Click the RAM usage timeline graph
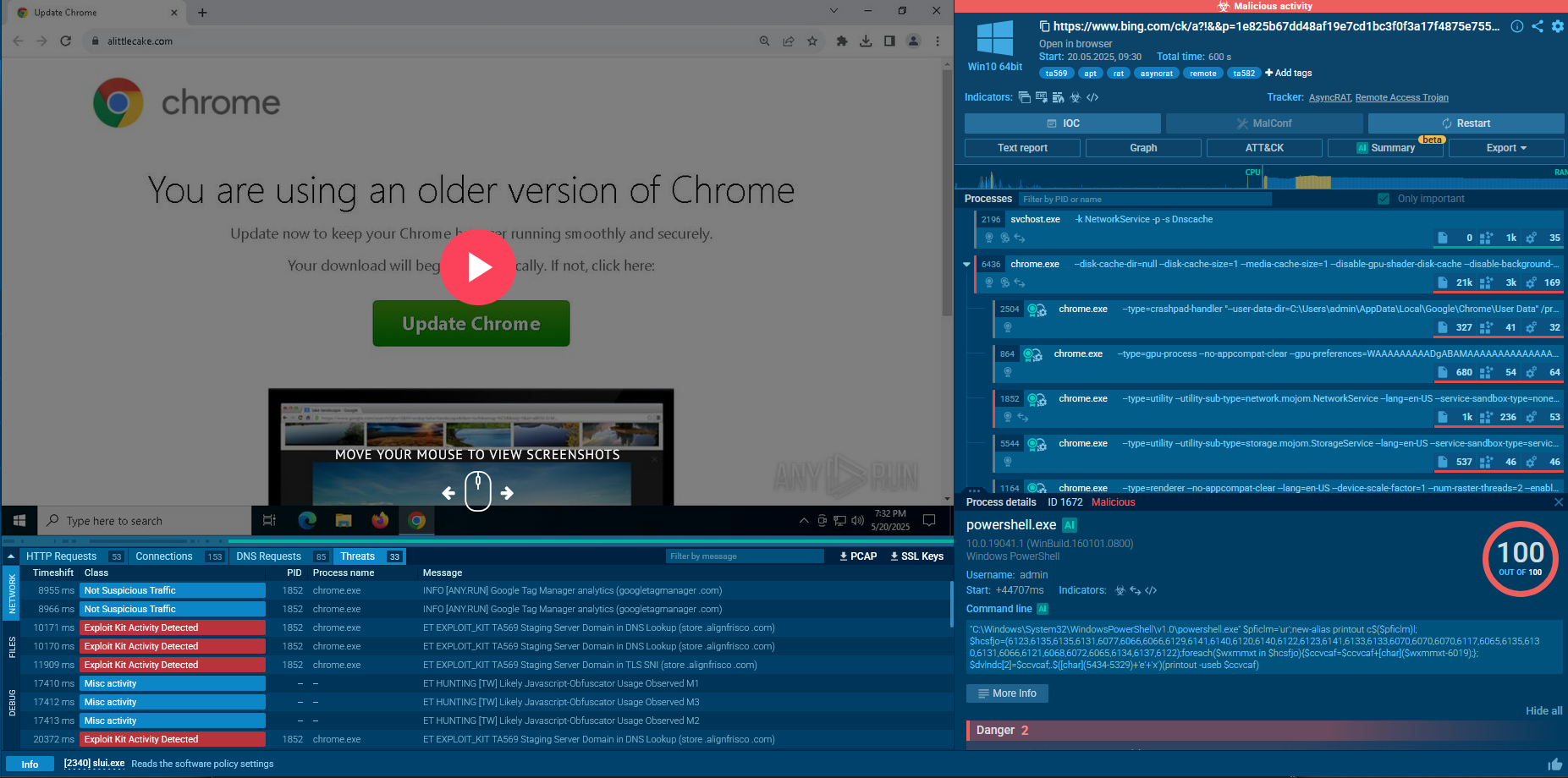The height and width of the screenshot is (778, 1568). 1415,178
